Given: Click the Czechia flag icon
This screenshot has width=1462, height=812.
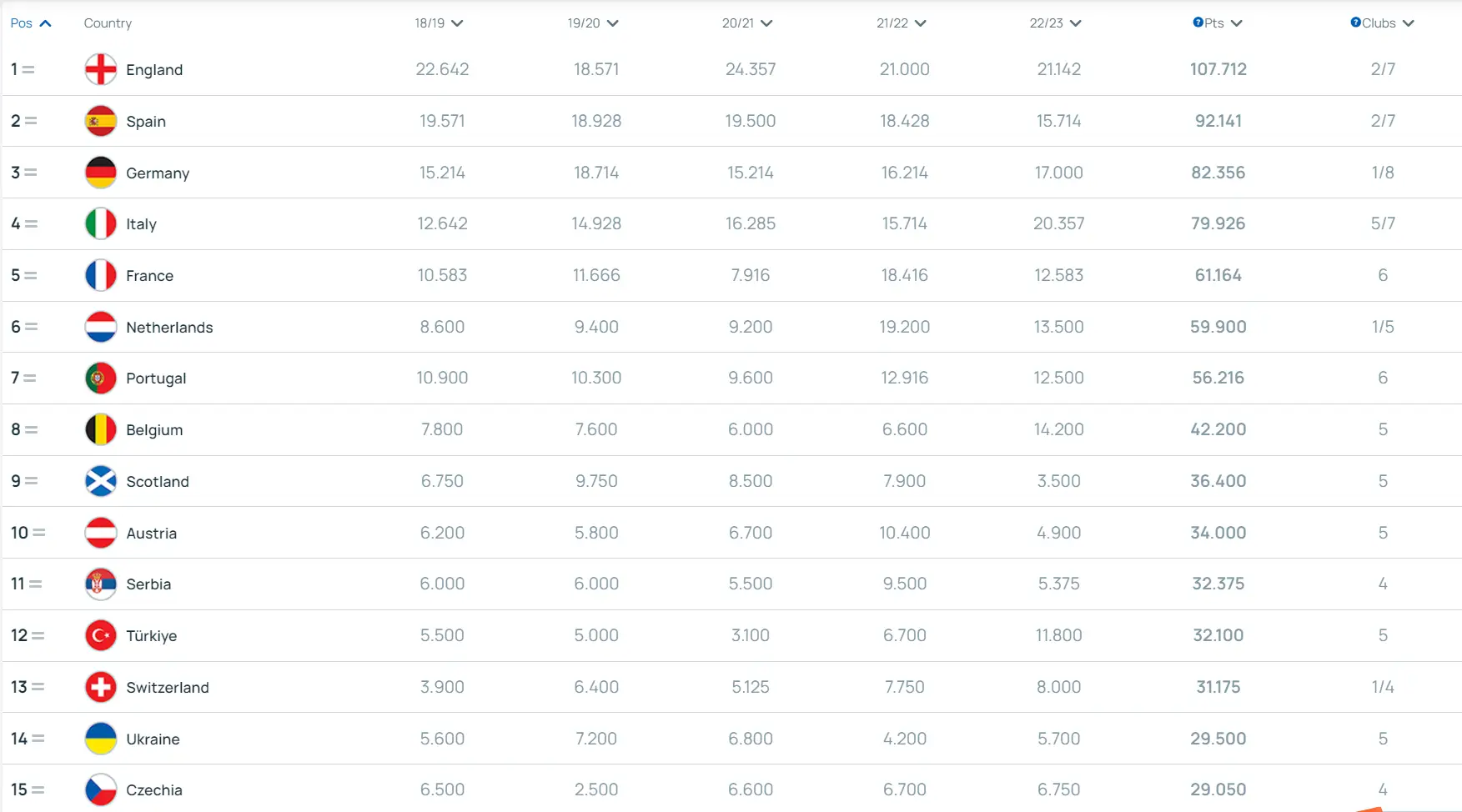Looking at the screenshot, I should pyautogui.click(x=100, y=789).
